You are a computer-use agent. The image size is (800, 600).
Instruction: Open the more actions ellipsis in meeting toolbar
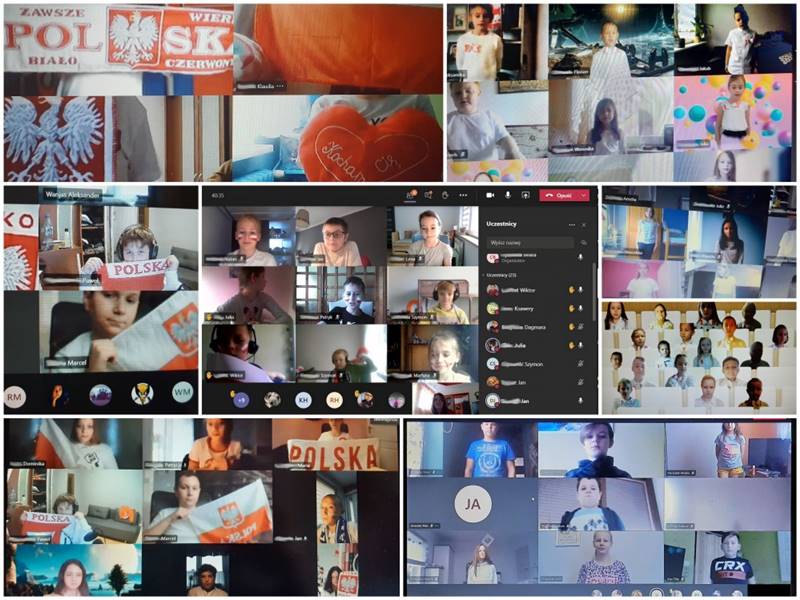(x=463, y=195)
